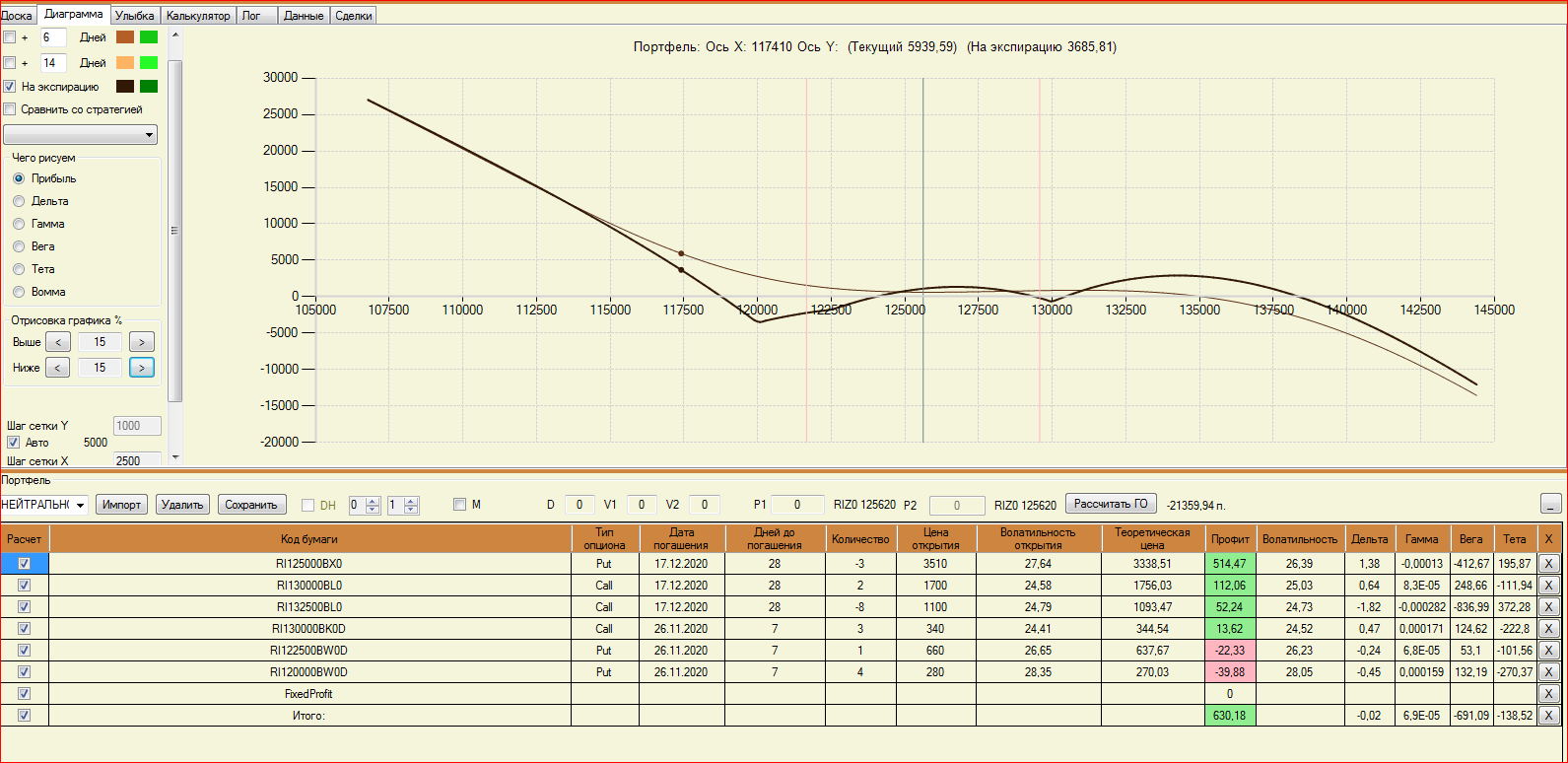
Task: Open the strategy comparison dropdown
Action: [x=81, y=135]
